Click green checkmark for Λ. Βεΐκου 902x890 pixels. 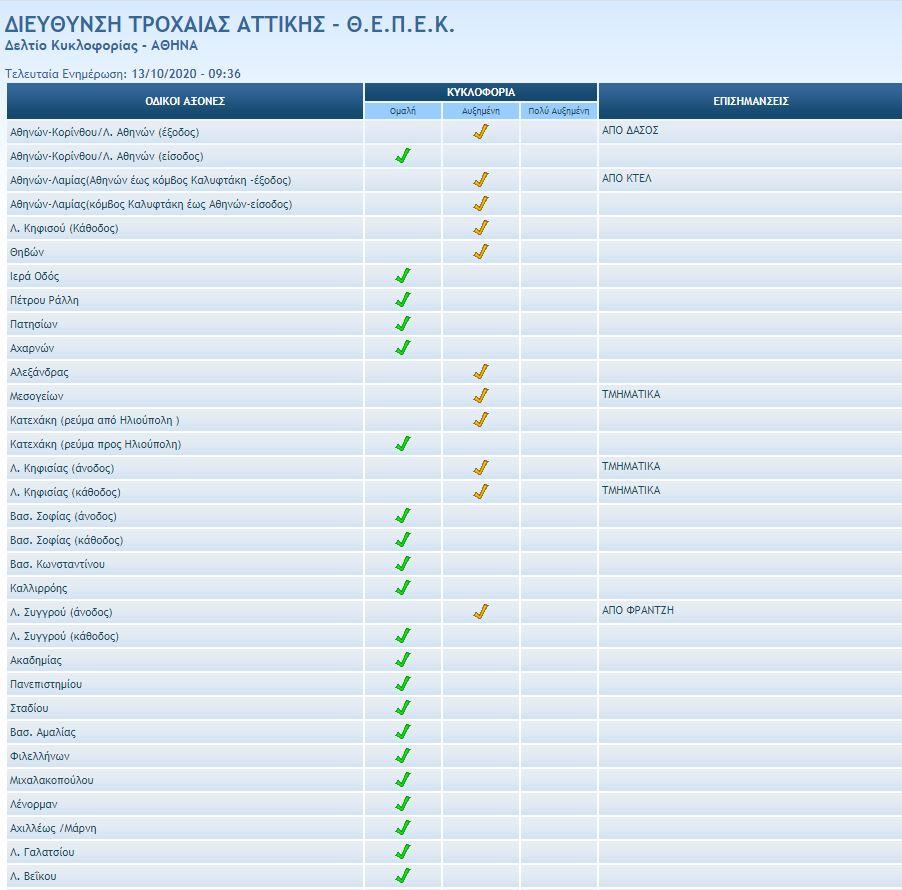[403, 876]
